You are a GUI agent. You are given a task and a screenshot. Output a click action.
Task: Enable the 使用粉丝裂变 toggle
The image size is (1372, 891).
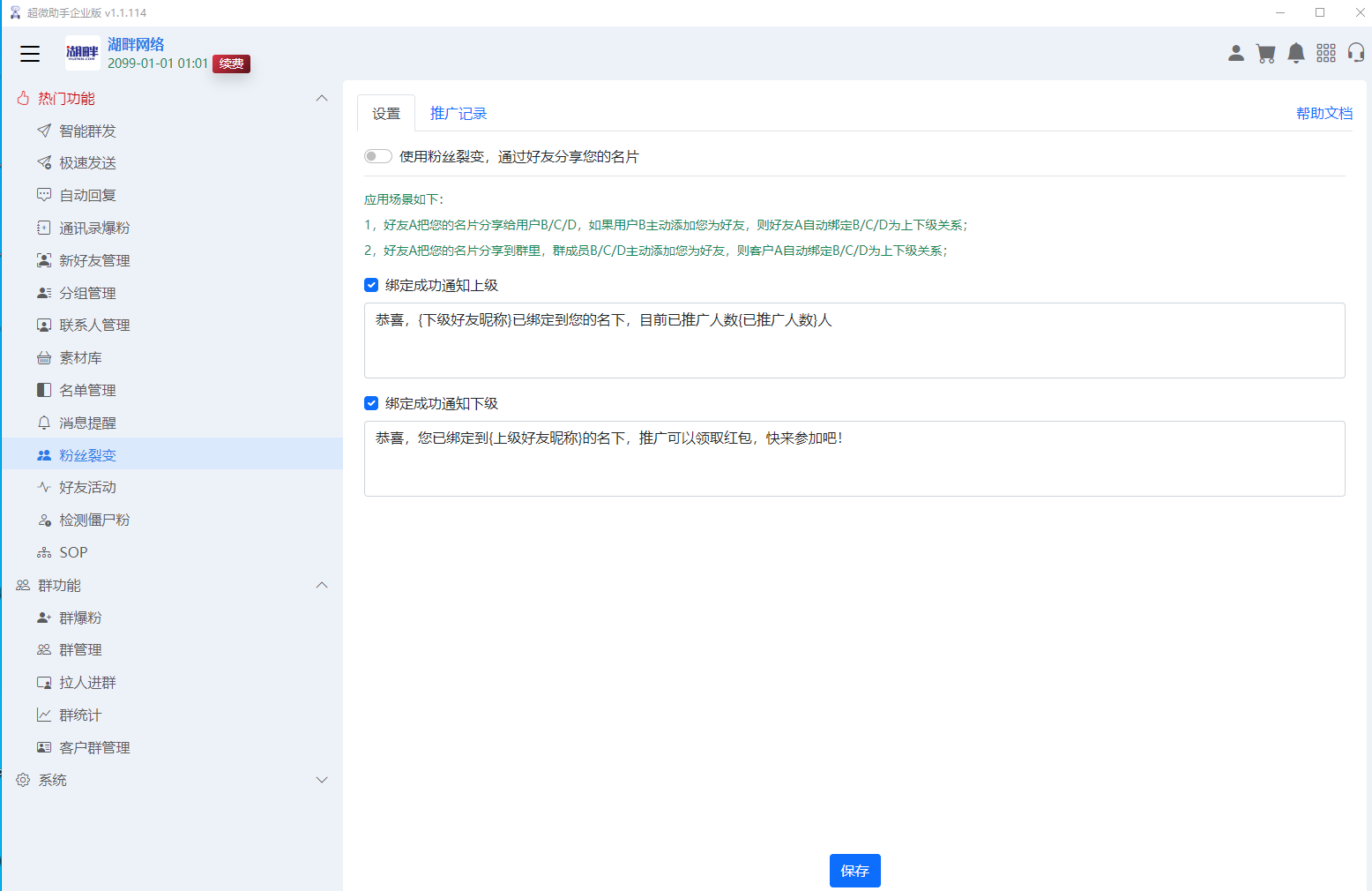pos(377,156)
